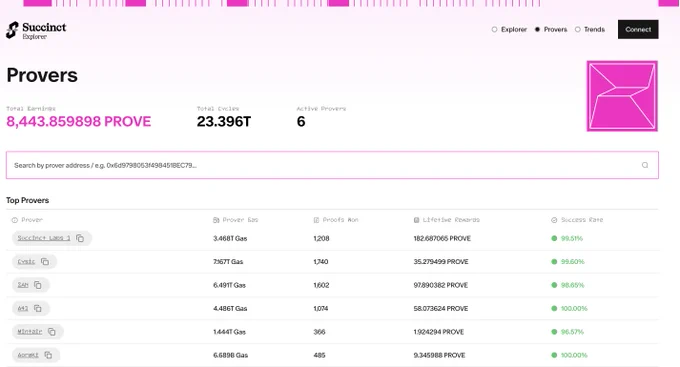Switch to the Explorer nav item
680x367 pixels.
click(509, 29)
